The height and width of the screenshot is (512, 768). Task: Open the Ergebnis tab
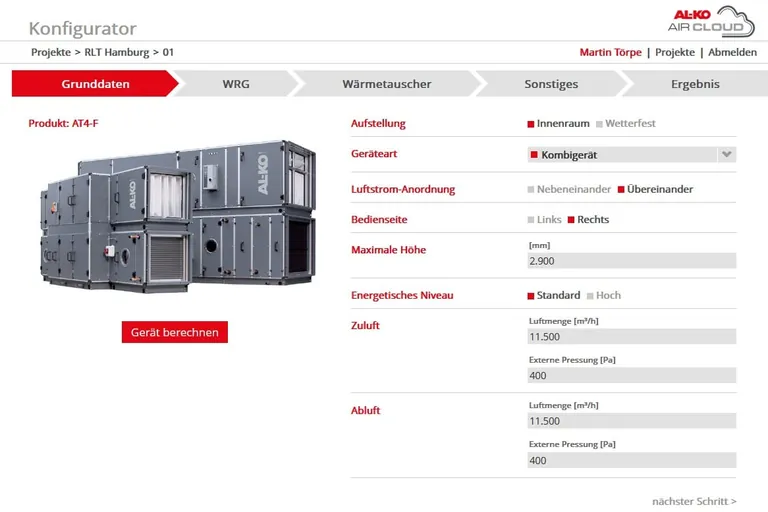point(695,84)
